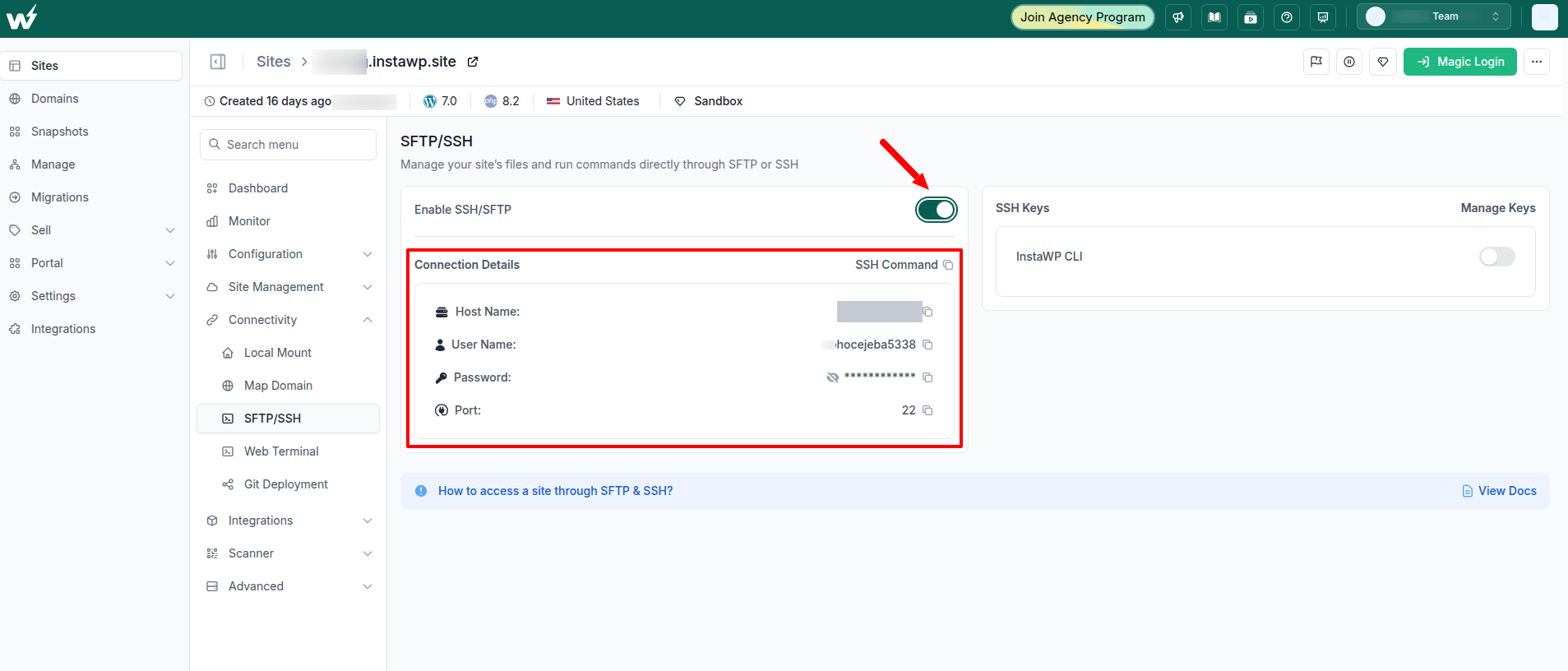Image resolution: width=1568 pixels, height=671 pixels.
Task: Open the three-dot more options menu
Action: pyautogui.click(x=1537, y=62)
